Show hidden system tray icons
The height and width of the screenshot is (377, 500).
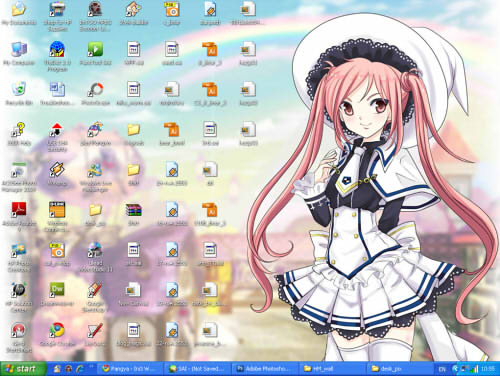click(455, 369)
